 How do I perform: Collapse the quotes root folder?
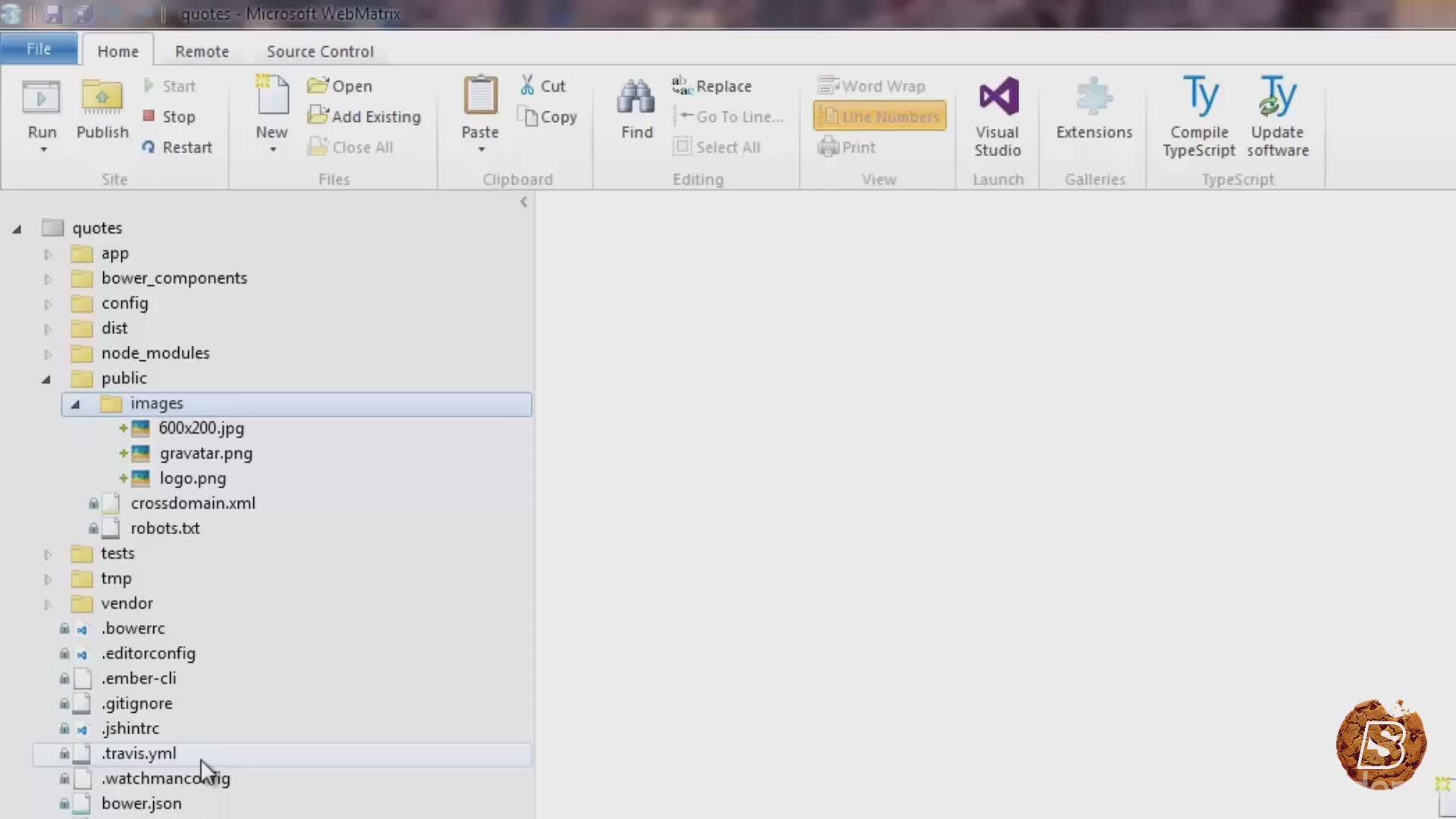pyautogui.click(x=17, y=229)
